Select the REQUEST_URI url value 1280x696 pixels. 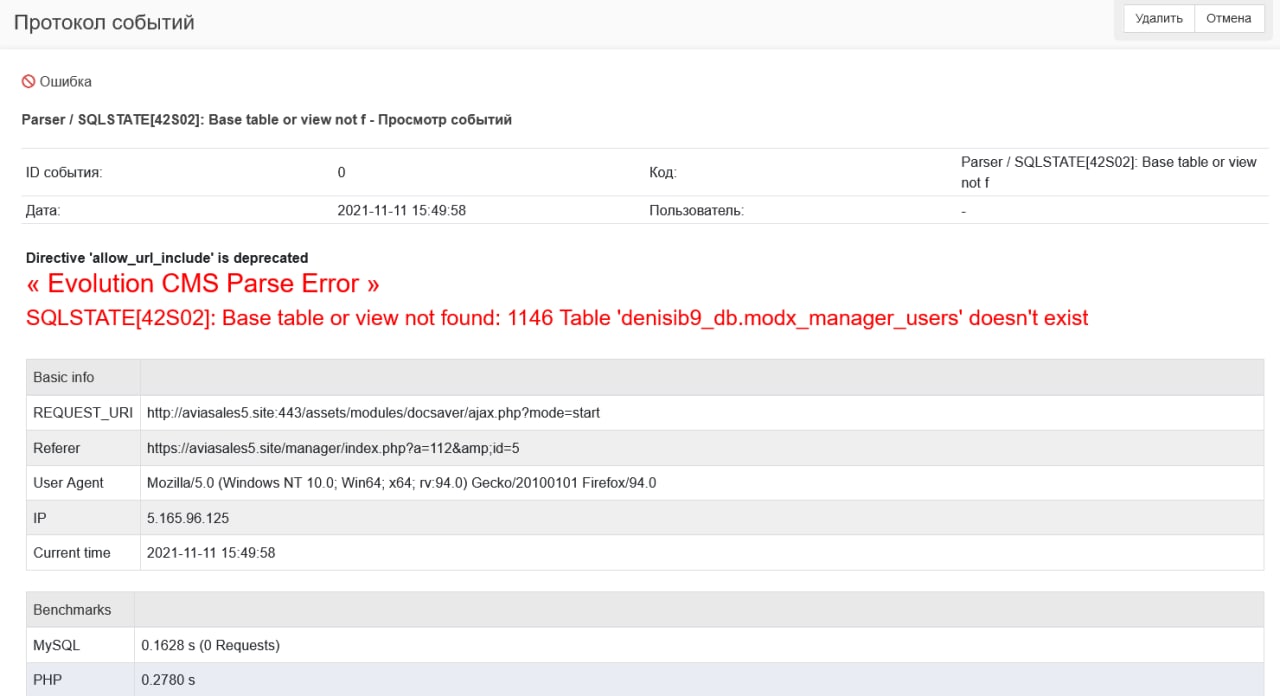pos(373,412)
